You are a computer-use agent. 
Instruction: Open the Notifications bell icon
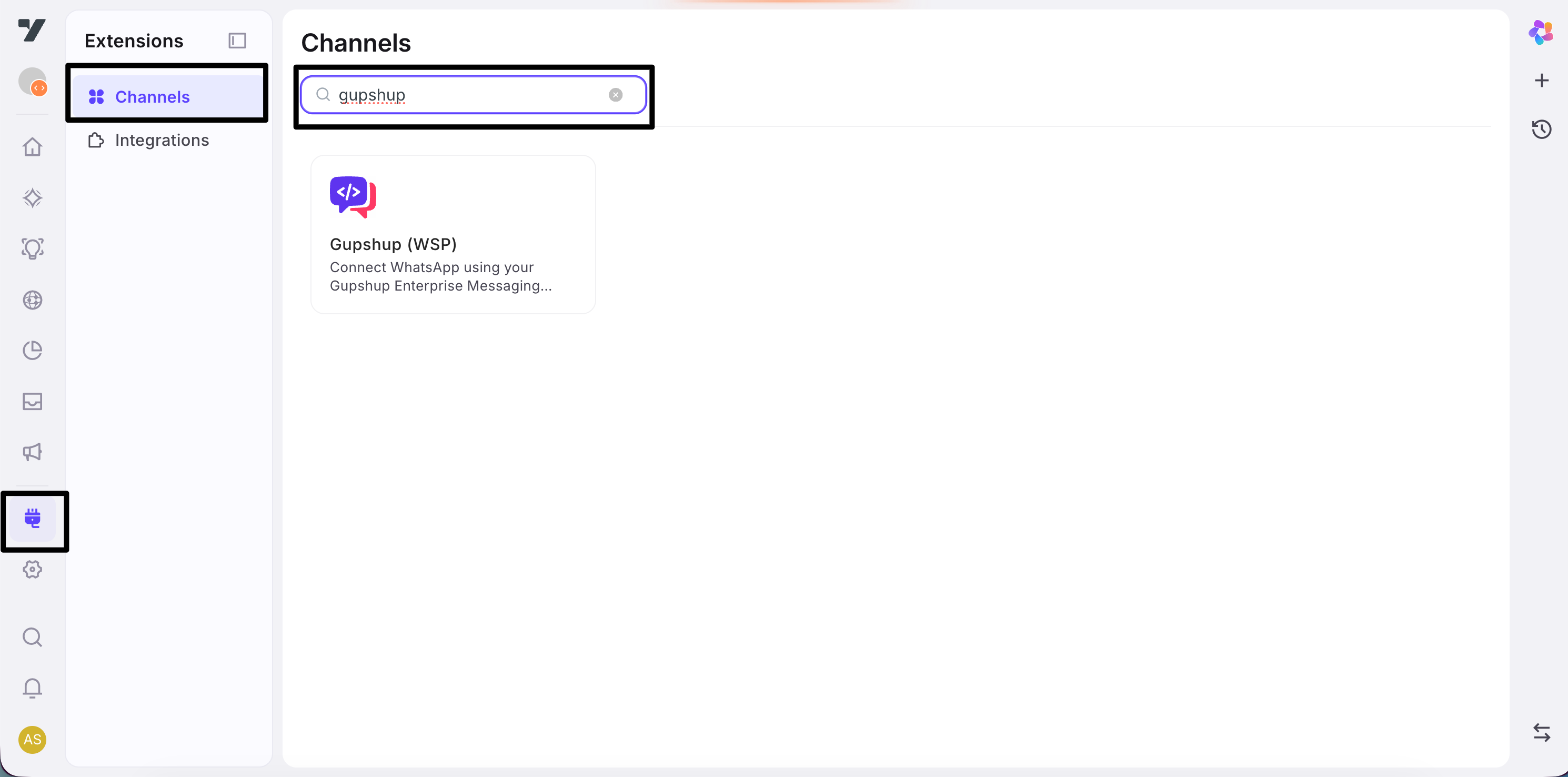32,688
